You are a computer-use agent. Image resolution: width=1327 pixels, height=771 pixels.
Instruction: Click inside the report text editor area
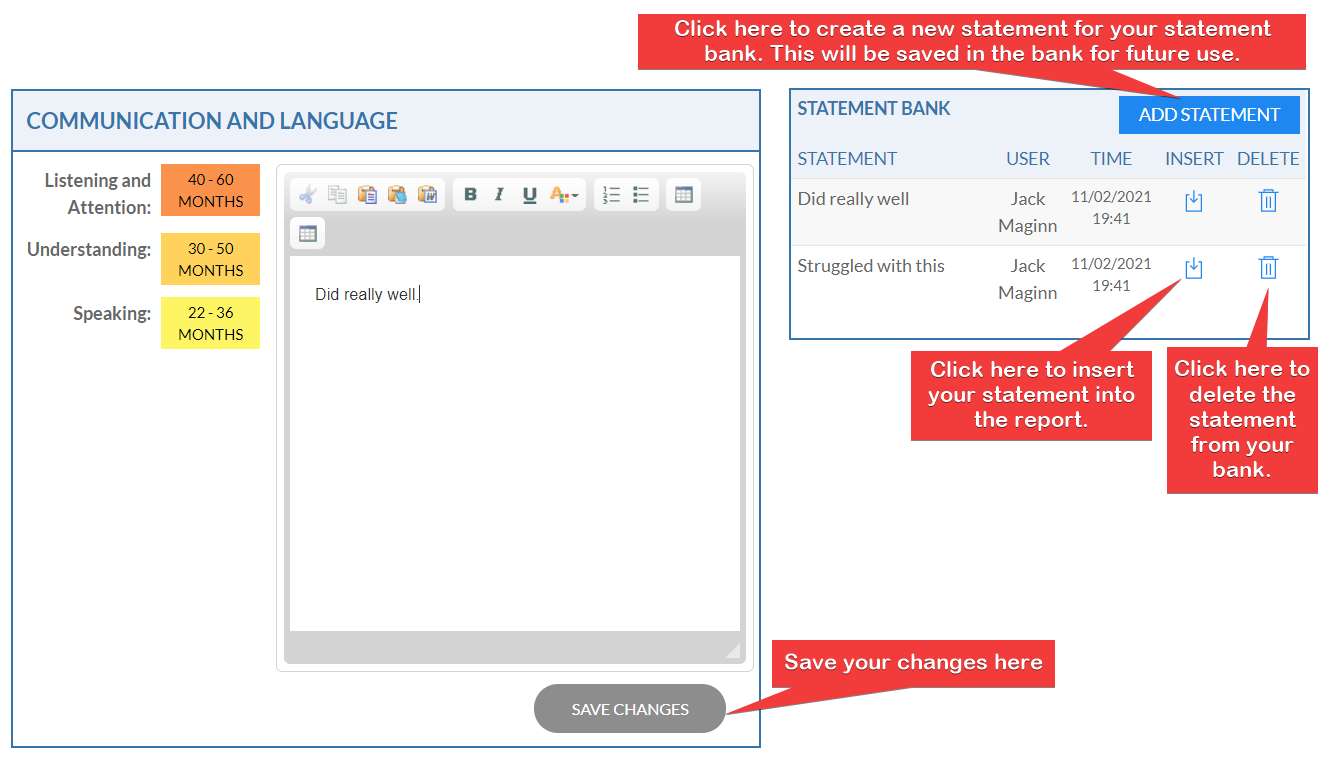515,443
